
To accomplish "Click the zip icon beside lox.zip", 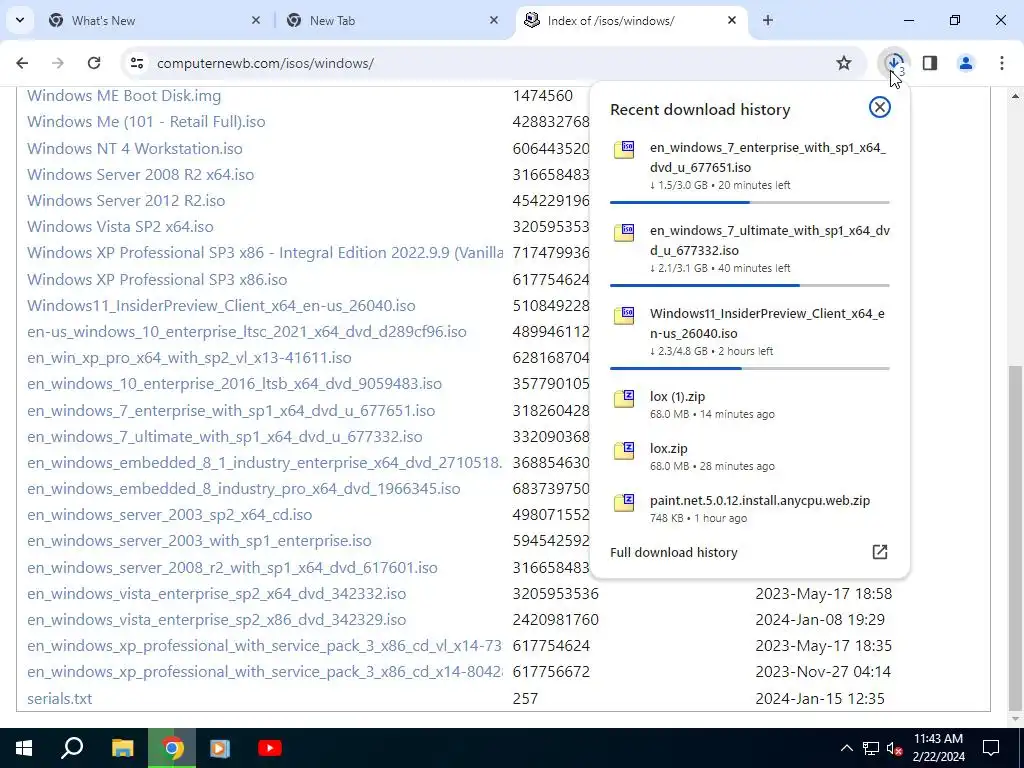I will (x=624, y=450).
